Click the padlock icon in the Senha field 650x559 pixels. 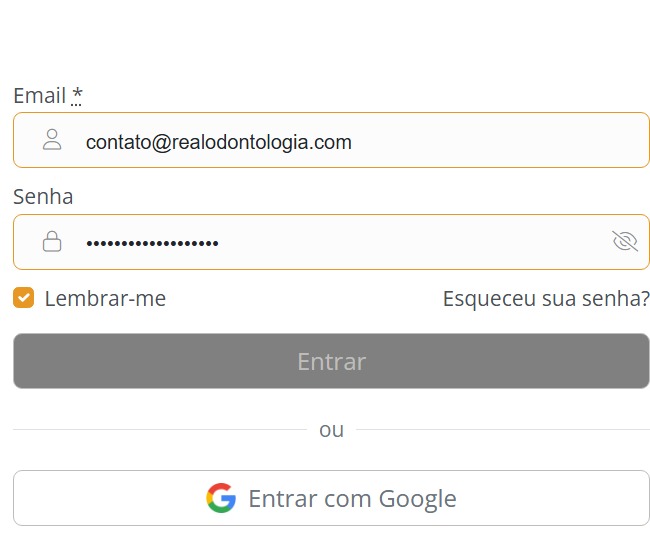[x=52, y=242]
